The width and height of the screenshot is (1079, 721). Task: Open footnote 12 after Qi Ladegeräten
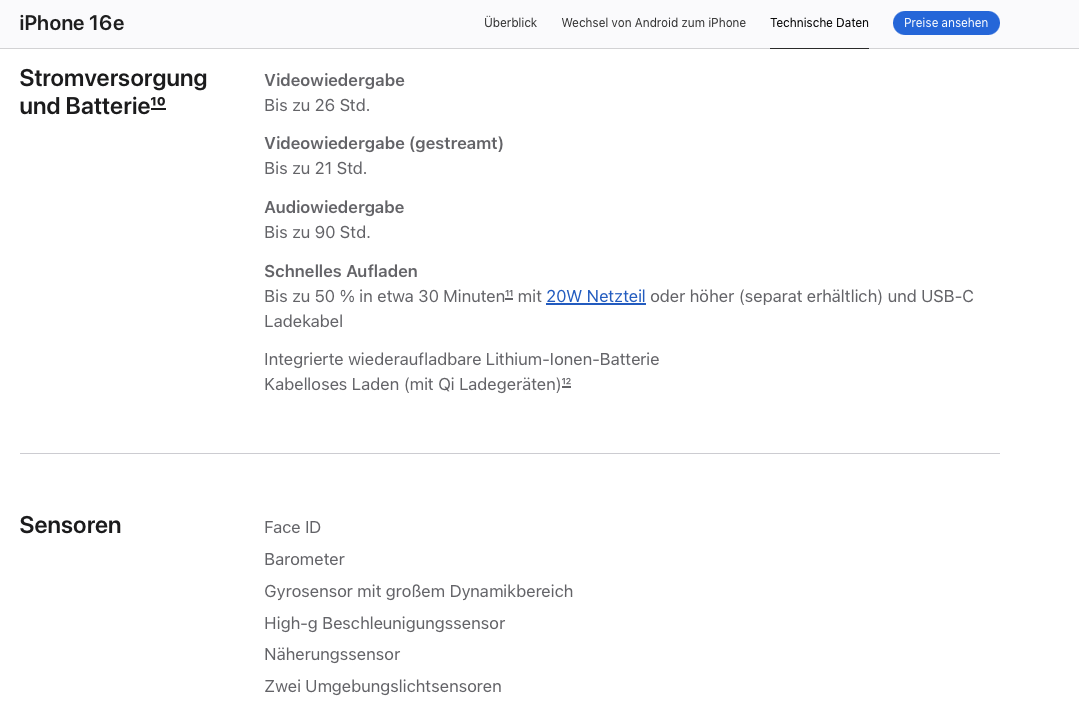(x=566, y=382)
